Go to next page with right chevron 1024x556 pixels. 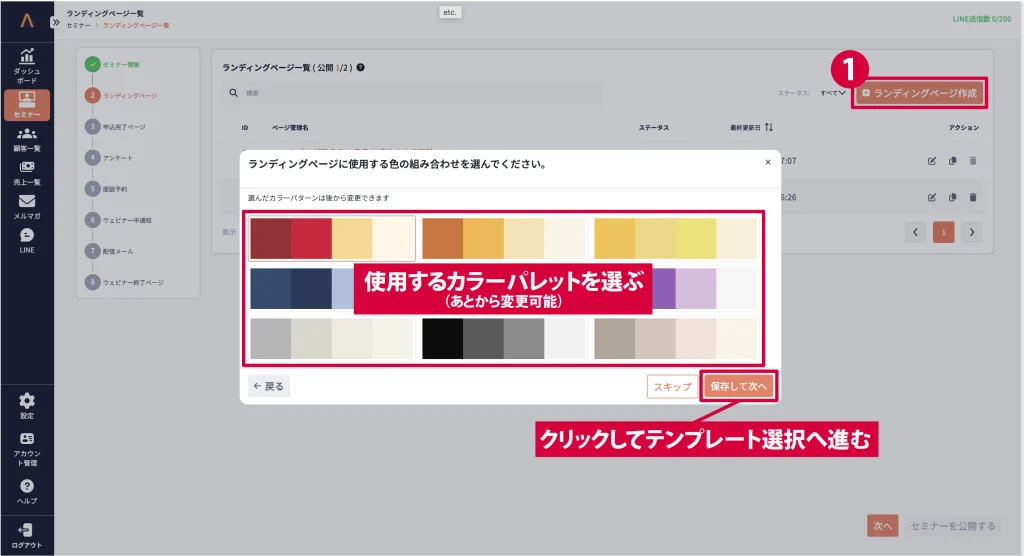click(971, 232)
